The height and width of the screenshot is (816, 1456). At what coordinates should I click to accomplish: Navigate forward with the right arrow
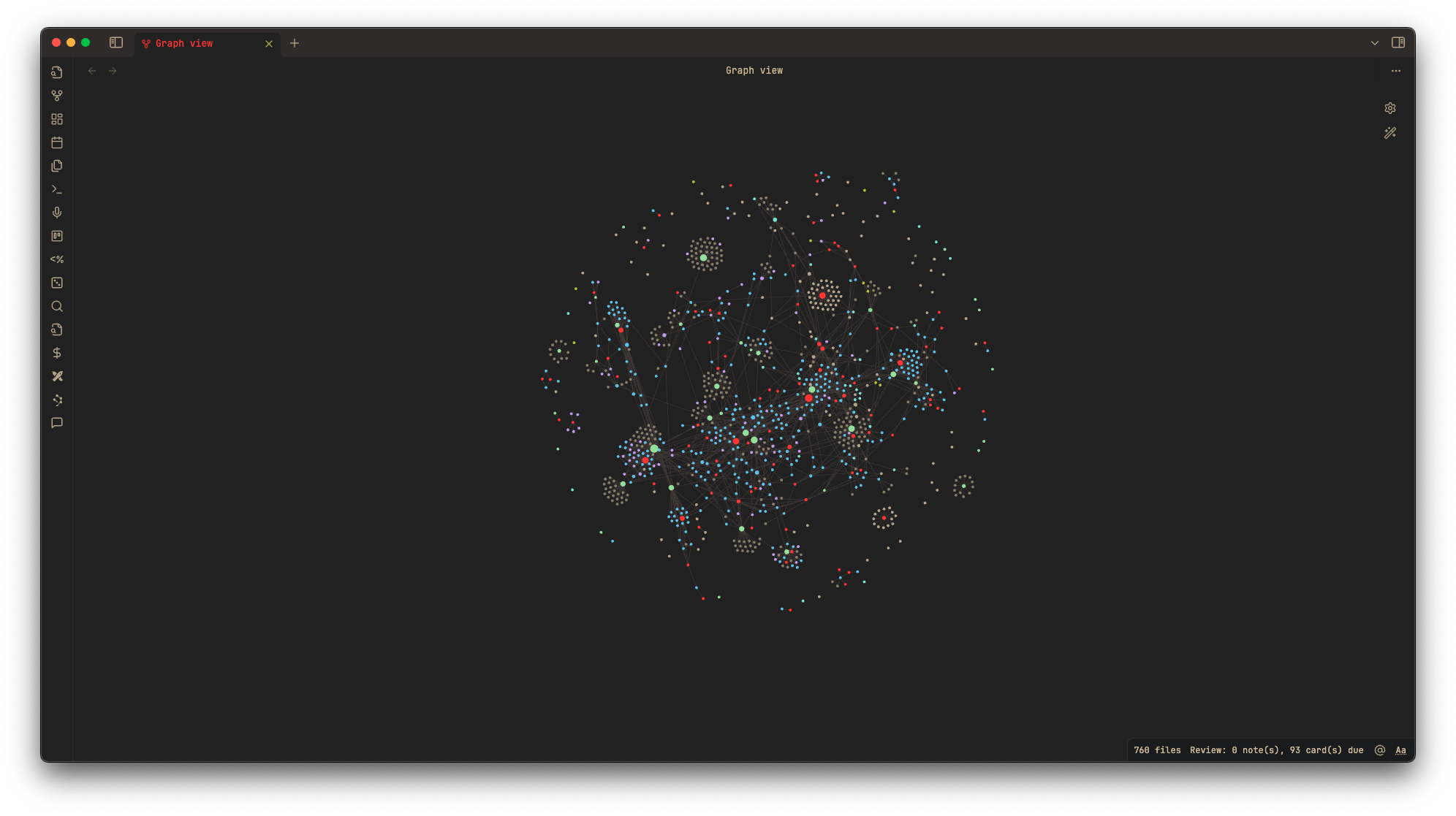(113, 71)
